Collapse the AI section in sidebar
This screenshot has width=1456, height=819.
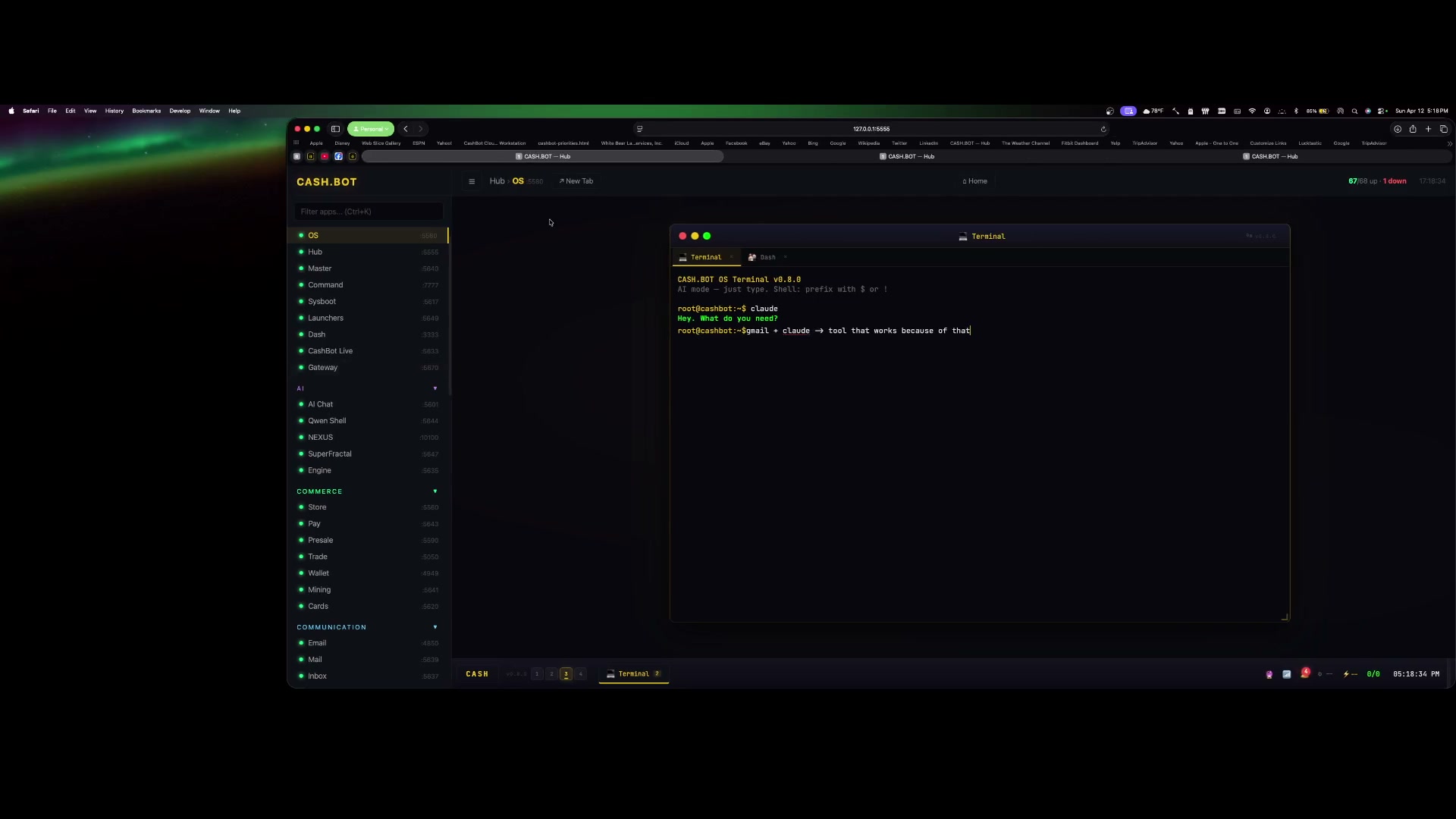435,388
